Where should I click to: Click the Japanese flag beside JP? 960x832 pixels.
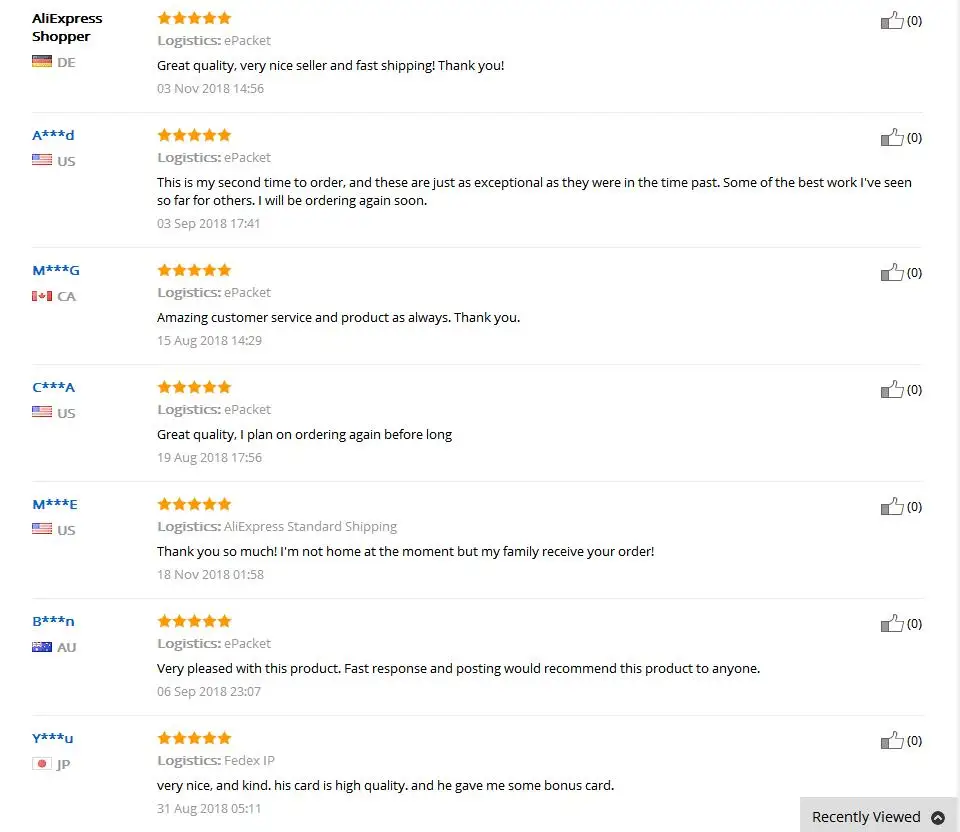tap(42, 763)
